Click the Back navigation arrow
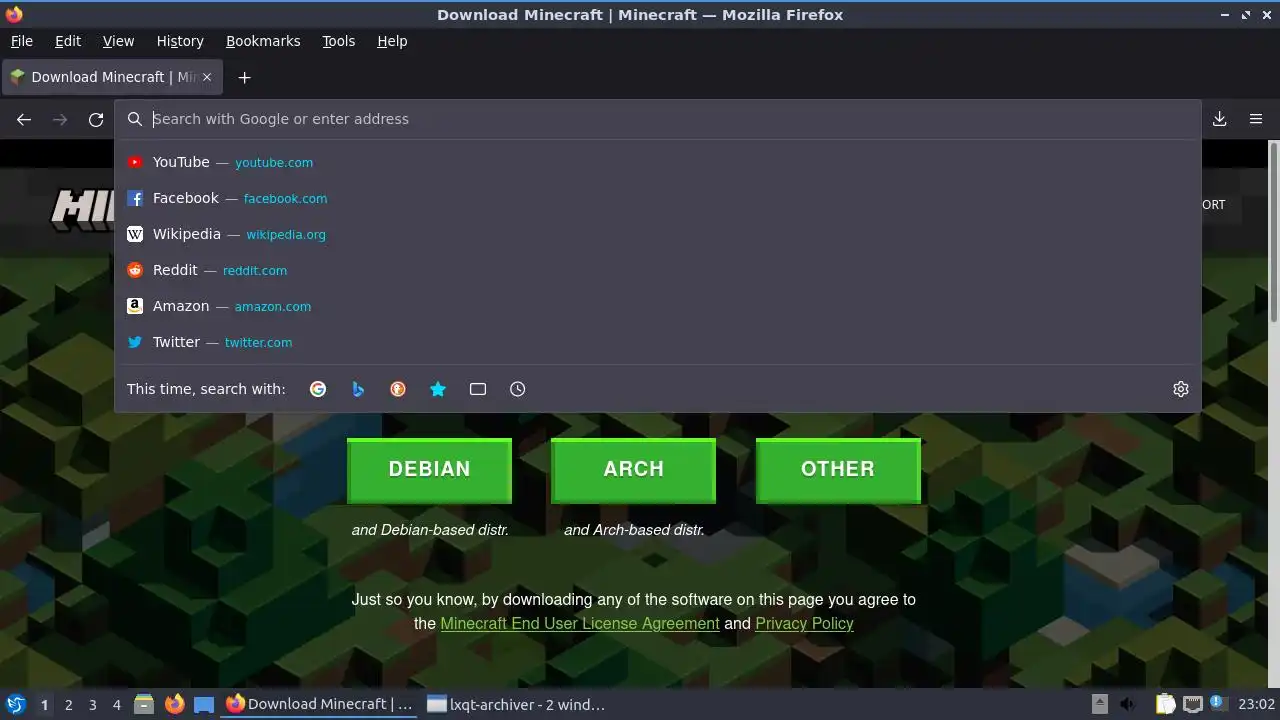 coord(24,119)
